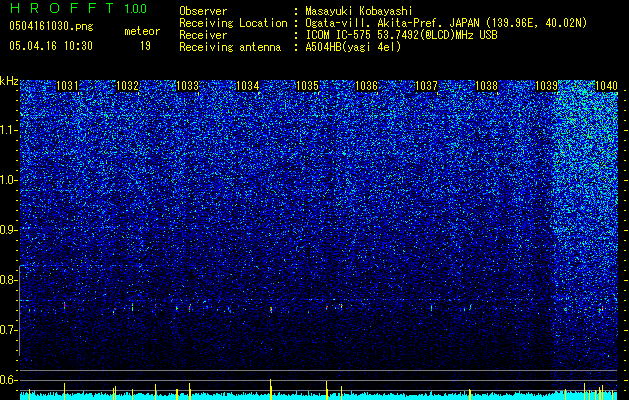This screenshot has height=400, width=629.
Task: Click the 'Observer' field label
Action: click(x=203, y=11)
